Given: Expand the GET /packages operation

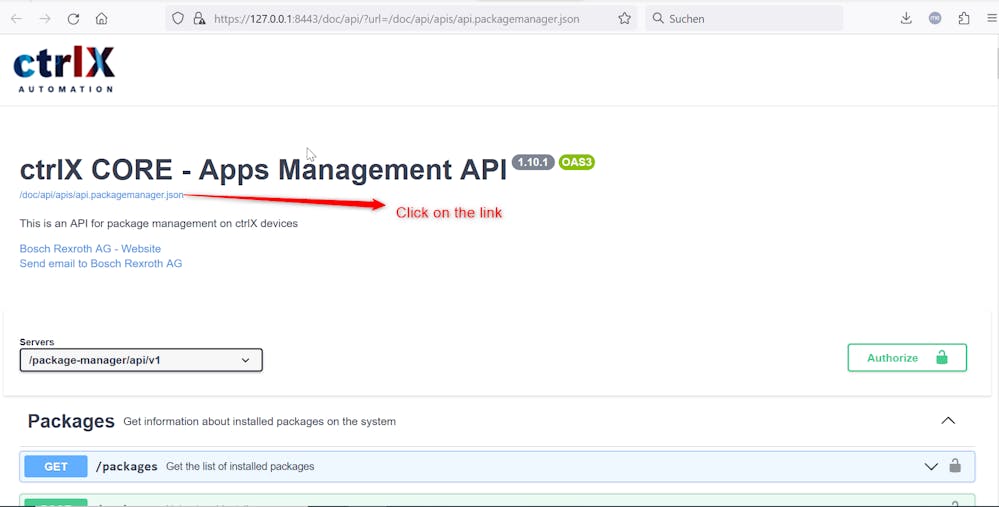Looking at the screenshot, I should [x=931, y=466].
